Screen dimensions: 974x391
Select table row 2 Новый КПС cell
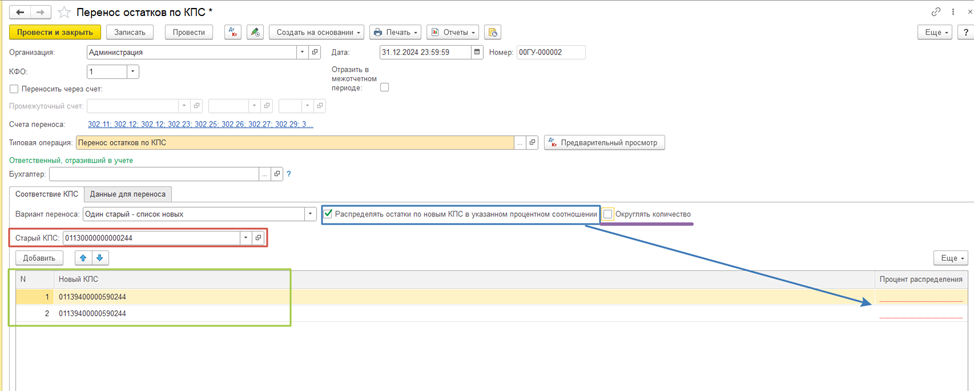click(x=465, y=313)
